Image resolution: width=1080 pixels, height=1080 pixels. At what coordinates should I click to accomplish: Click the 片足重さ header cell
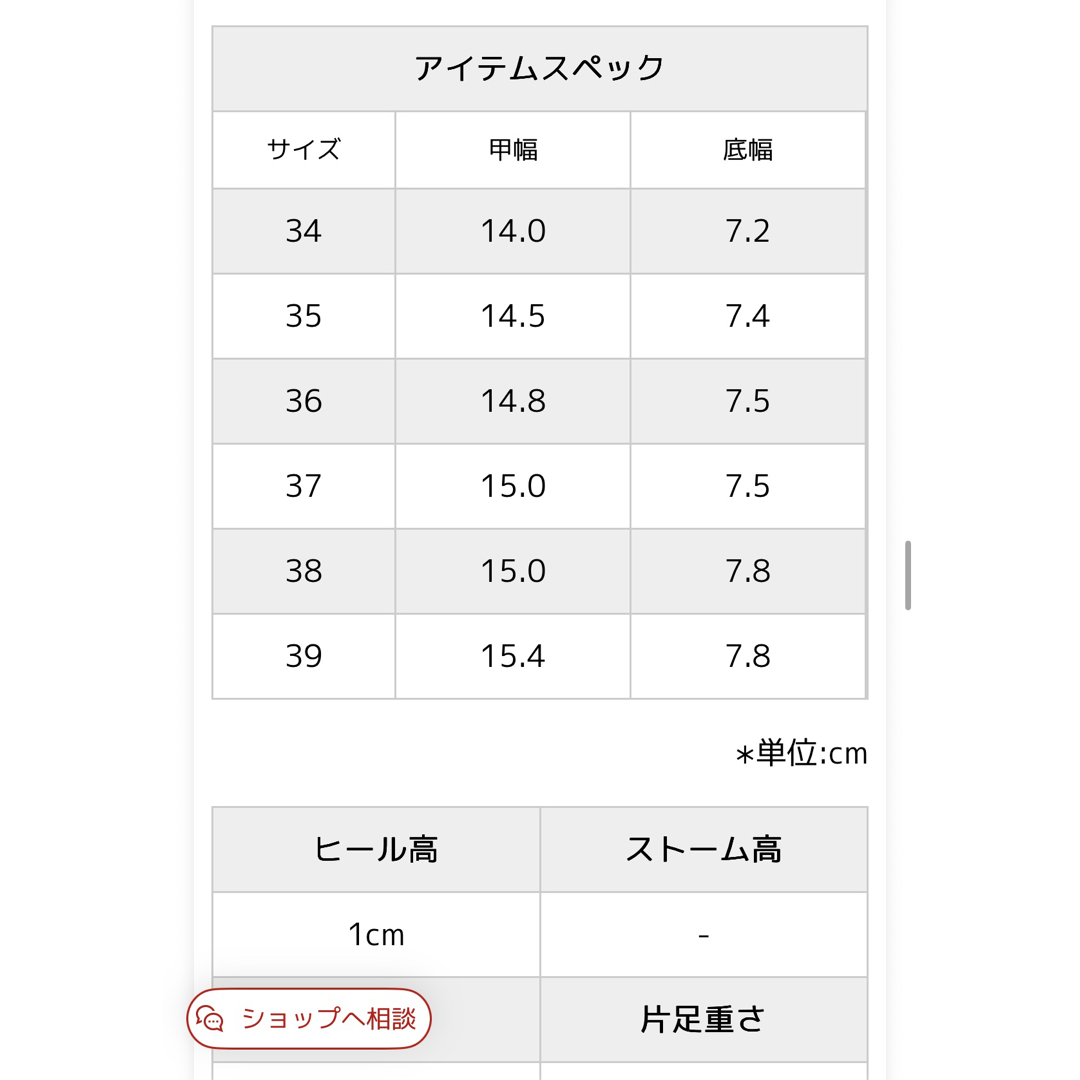pos(704,1019)
